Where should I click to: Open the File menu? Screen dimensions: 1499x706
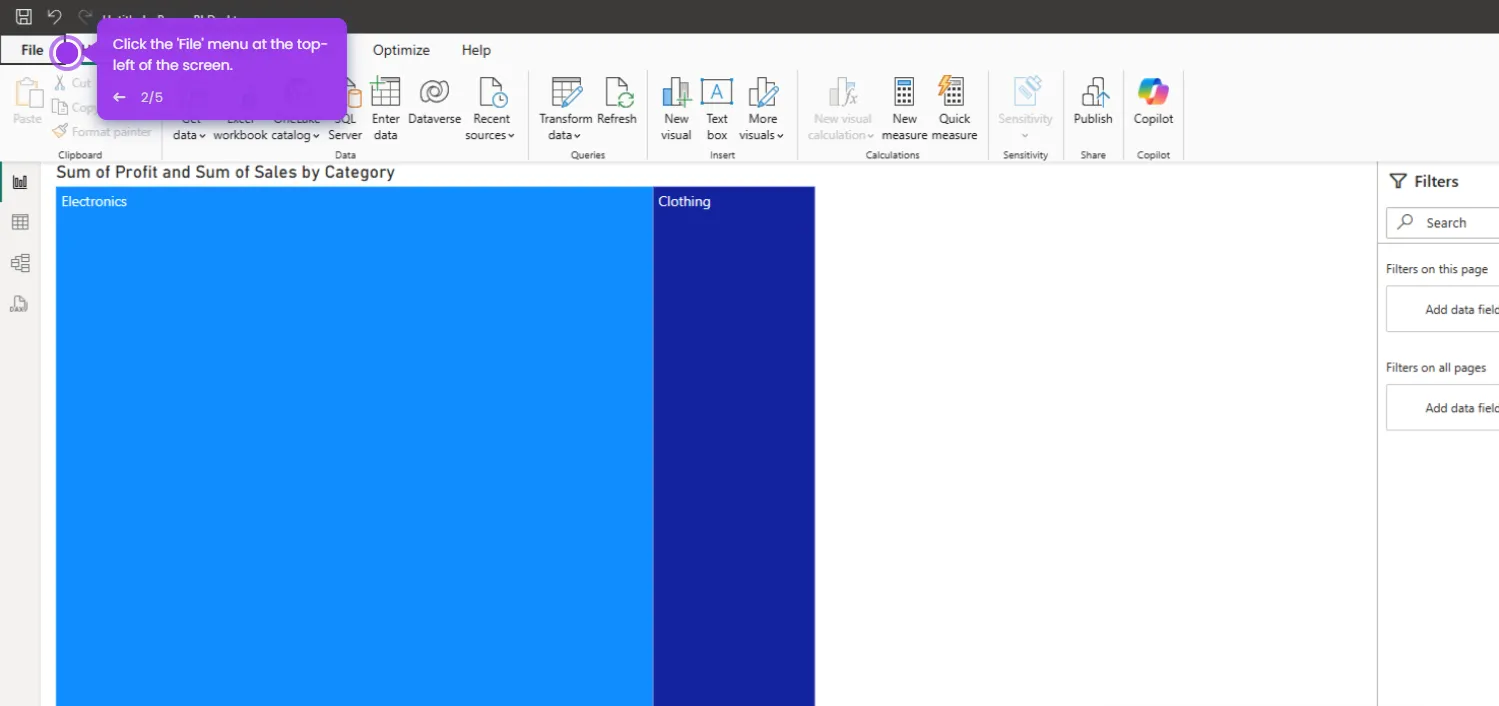point(32,50)
